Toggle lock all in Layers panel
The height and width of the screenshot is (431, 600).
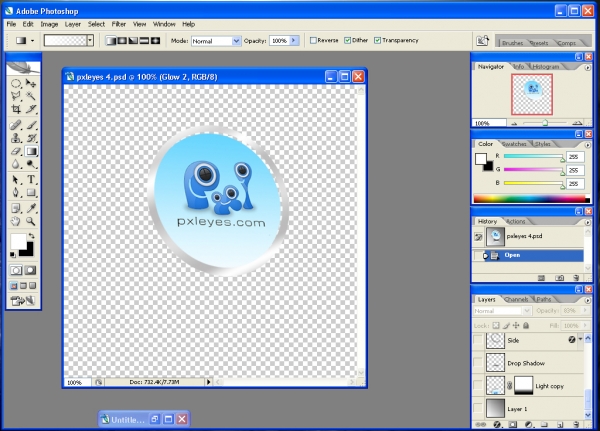tap(526, 325)
